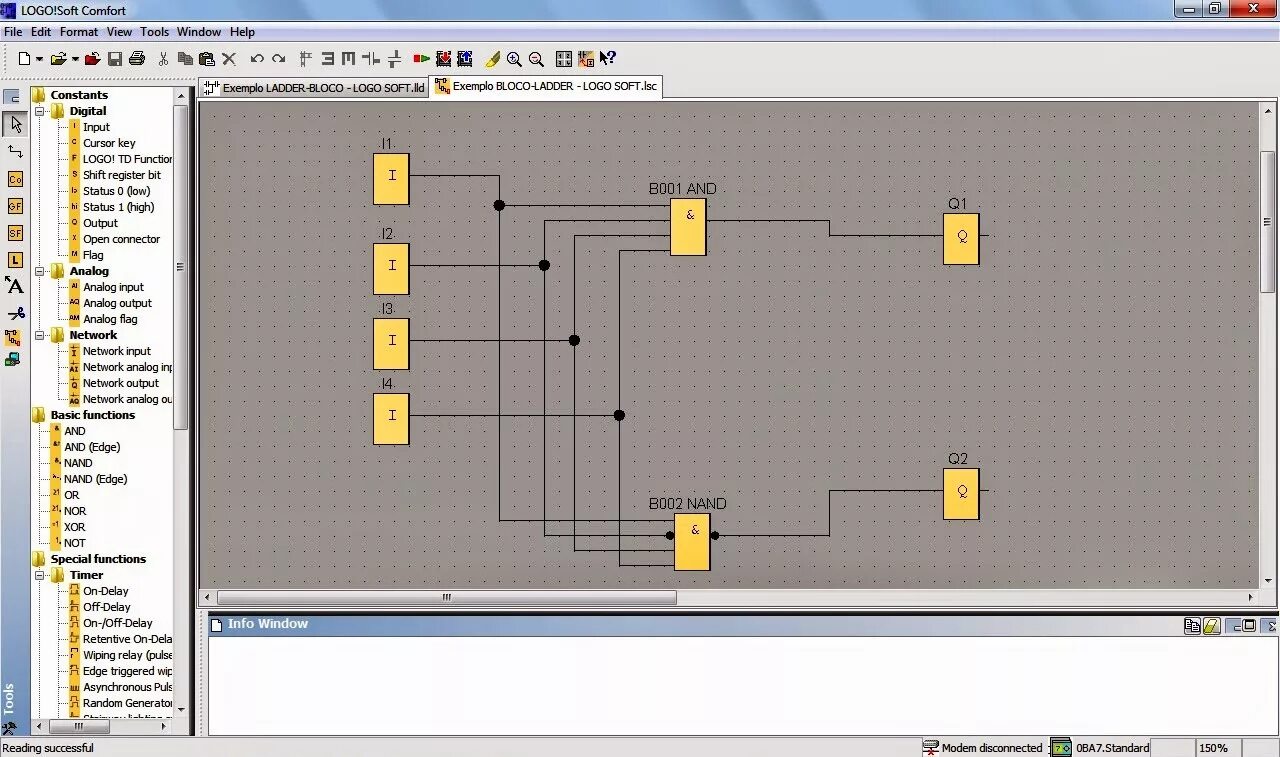Paste from the clipboard
This screenshot has height=757, width=1280.
(206, 59)
